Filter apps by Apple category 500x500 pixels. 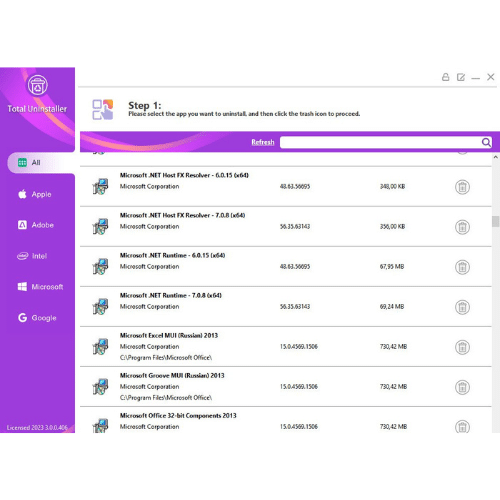point(35,194)
